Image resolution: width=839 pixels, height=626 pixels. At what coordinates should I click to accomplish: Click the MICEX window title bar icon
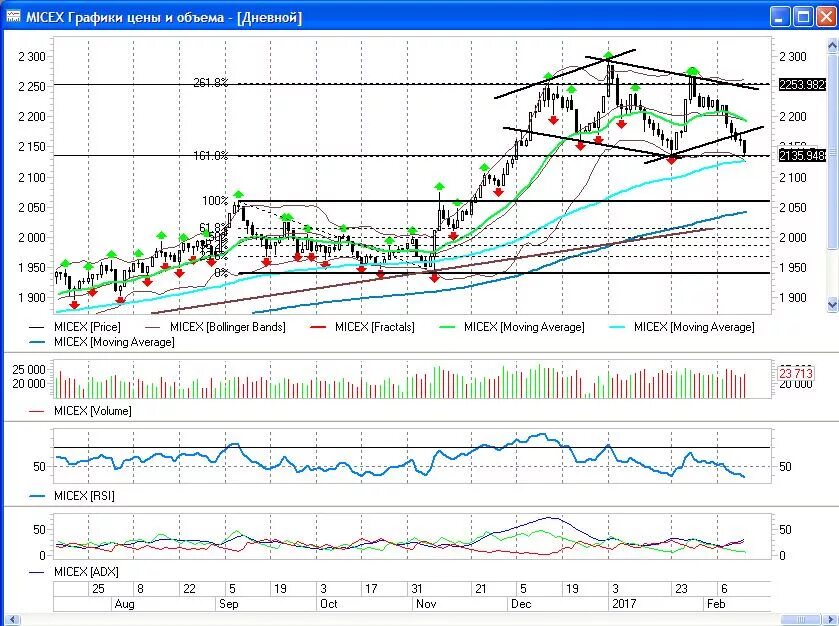click(13, 17)
